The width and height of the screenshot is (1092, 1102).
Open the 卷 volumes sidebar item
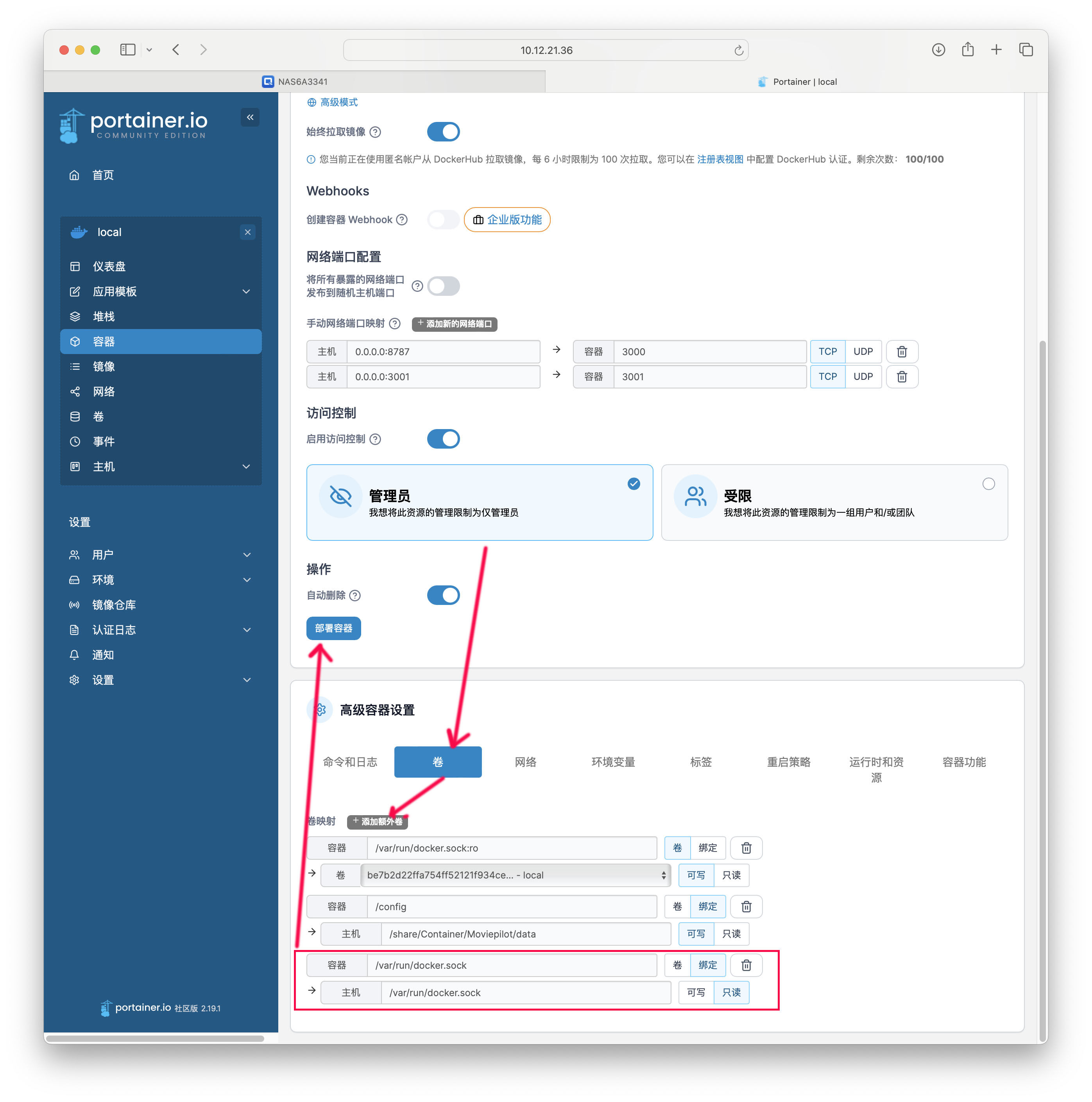coord(98,417)
